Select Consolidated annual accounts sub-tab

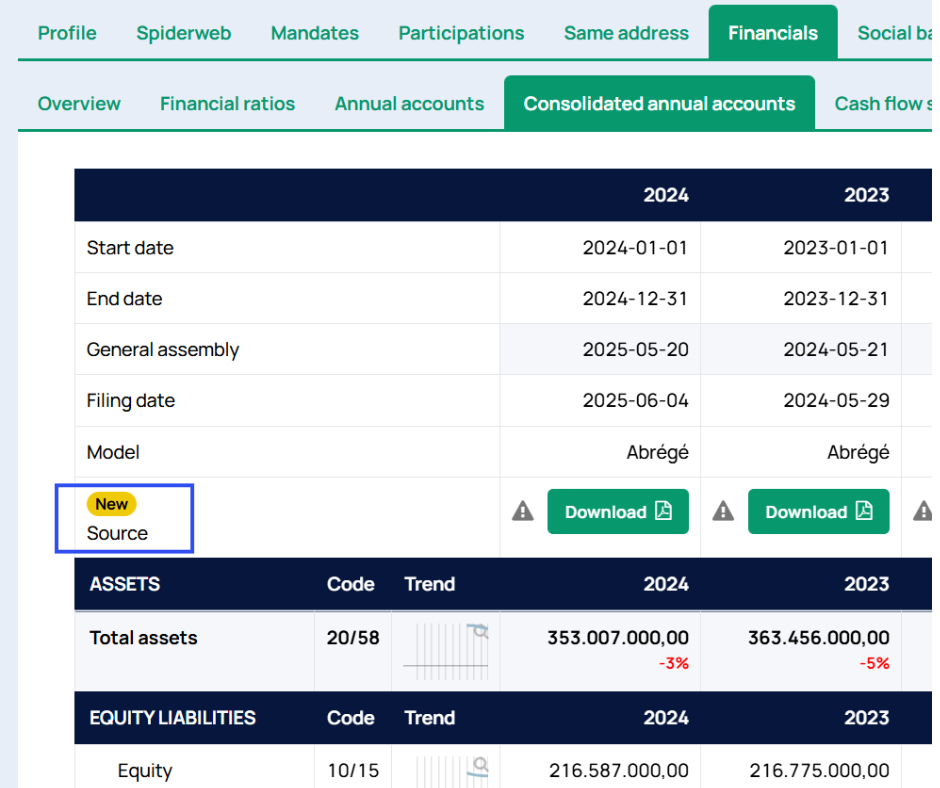(x=659, y=104)
